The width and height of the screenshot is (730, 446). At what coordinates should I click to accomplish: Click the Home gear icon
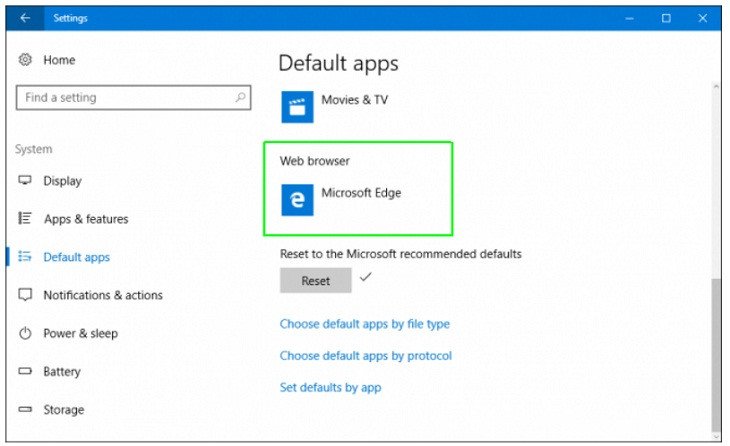pos(25,60)
